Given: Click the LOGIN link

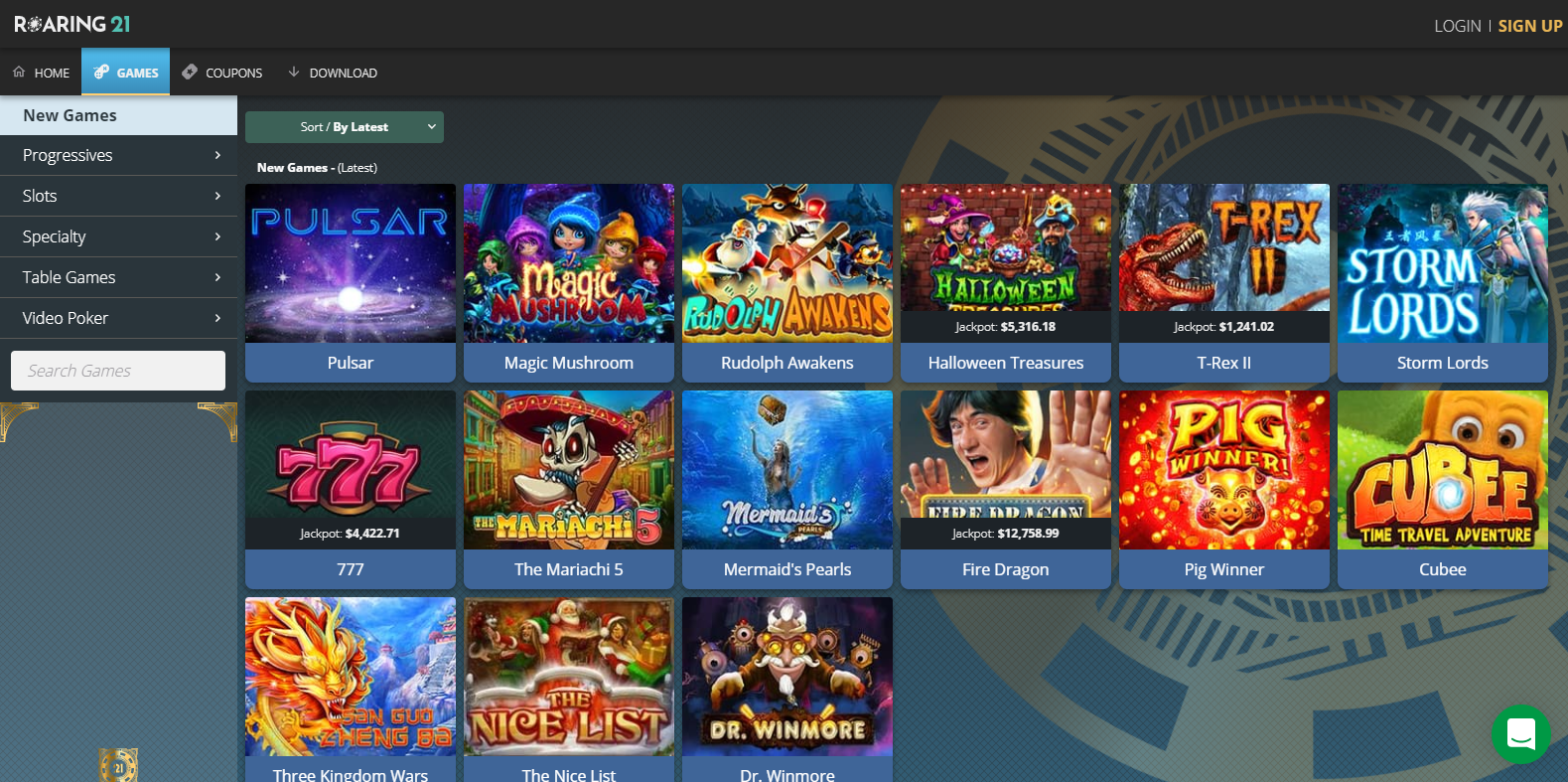Looking at the screenshot, I should point(1457,26).
